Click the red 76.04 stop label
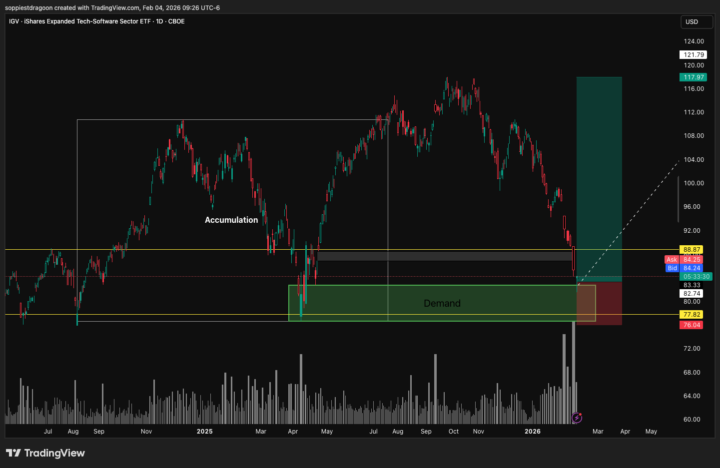 click(x=691, y=325)
